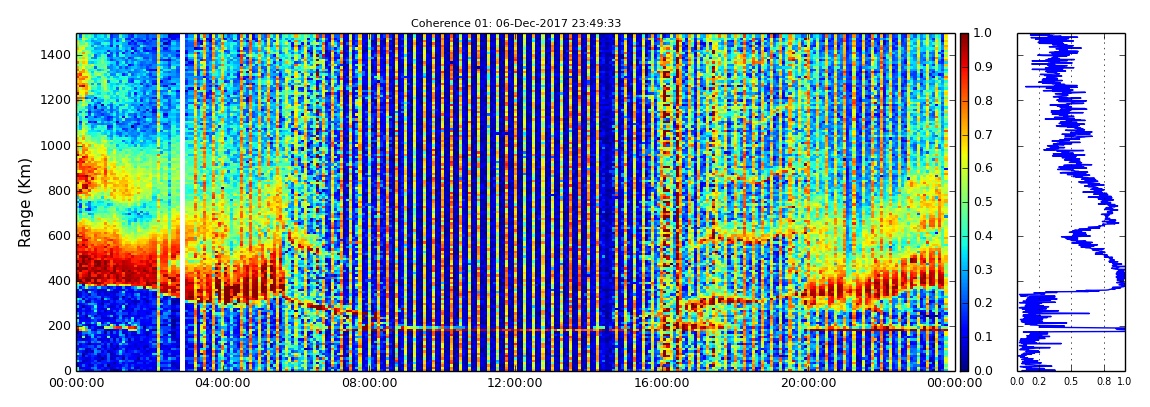Click the 200 range tick label

(x=61, y=326)
